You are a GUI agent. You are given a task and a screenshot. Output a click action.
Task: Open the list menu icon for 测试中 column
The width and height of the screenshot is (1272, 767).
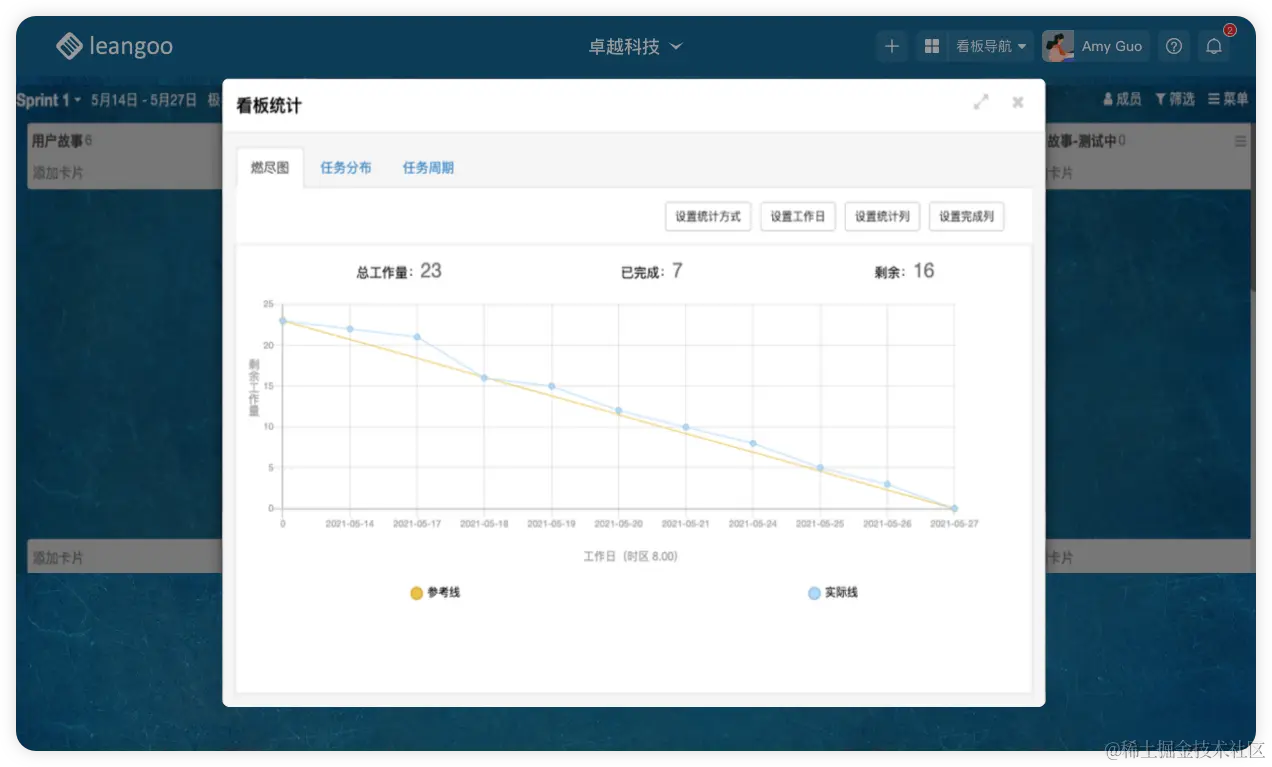coord(1240,142)
